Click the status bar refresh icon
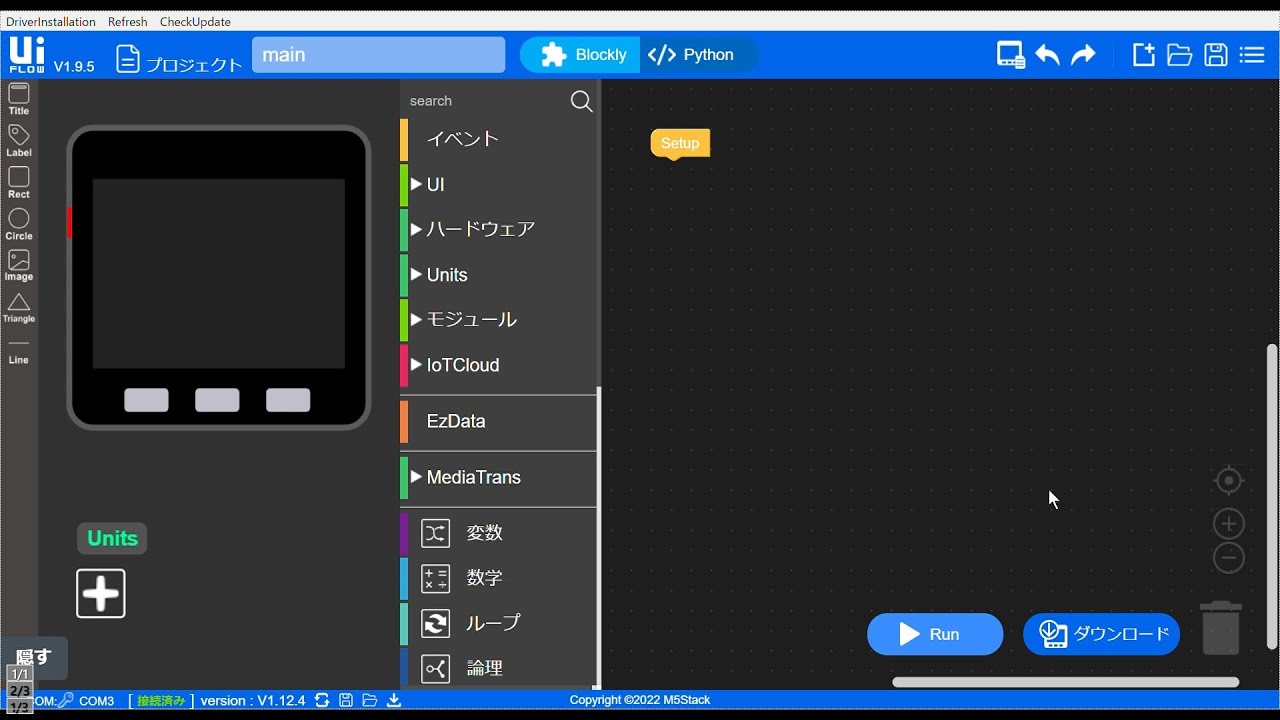This screenshot has height=720, width=1280. click(322, 700)
